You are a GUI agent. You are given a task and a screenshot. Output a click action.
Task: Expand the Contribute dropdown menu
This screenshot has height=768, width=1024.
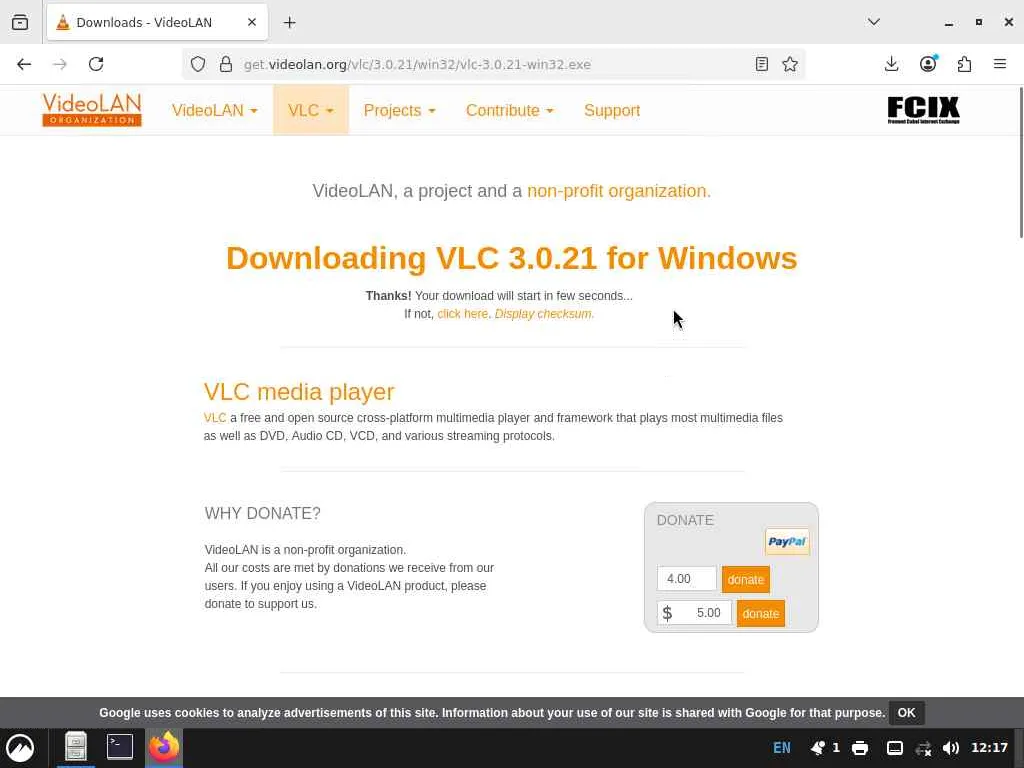click(509, 110)
